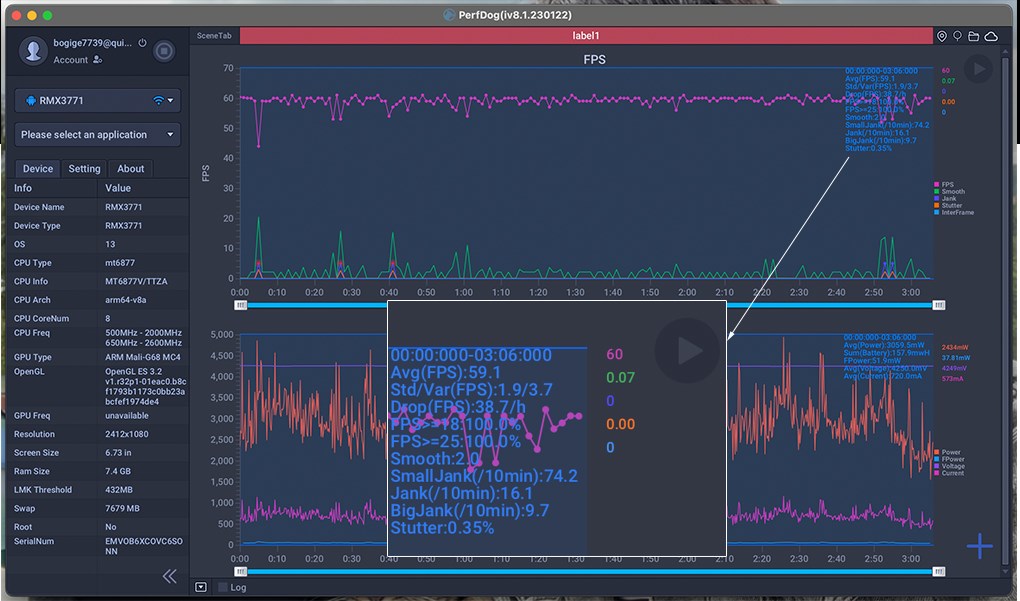
Task: Click FPS chart right range slider handle
Action: click(x=939, y=305)
